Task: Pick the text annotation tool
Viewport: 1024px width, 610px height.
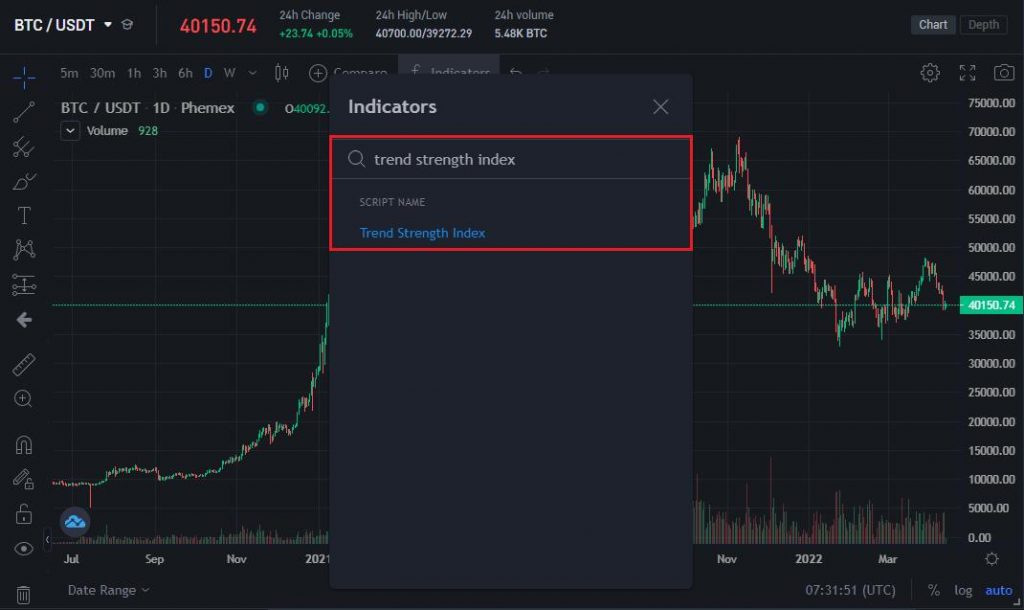Action: [x=24, y=215]
